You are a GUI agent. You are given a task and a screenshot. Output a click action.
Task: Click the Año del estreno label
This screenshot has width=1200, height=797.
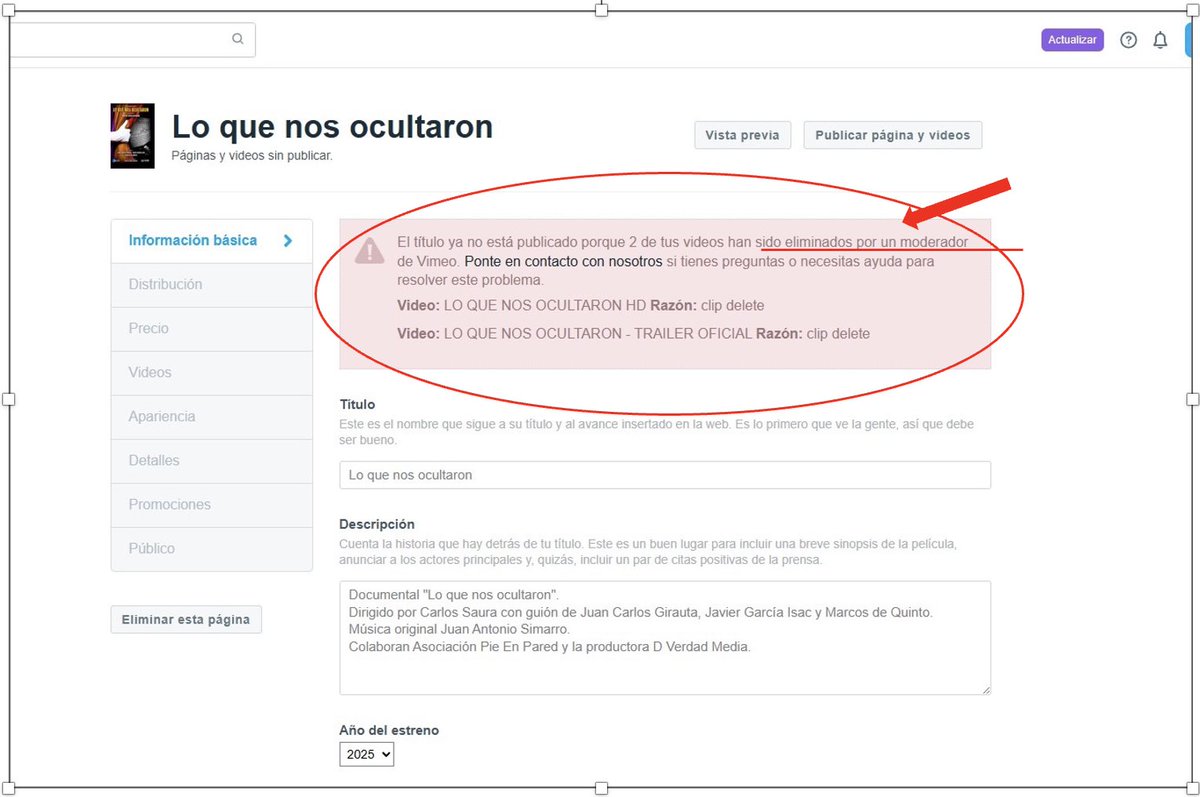point(389,730)
